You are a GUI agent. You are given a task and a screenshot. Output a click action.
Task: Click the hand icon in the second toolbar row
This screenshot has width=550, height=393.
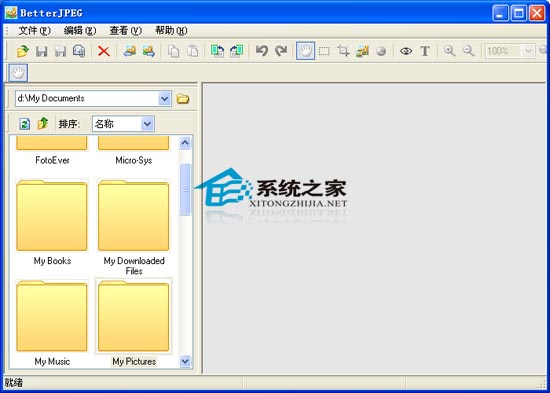point(18,73)
